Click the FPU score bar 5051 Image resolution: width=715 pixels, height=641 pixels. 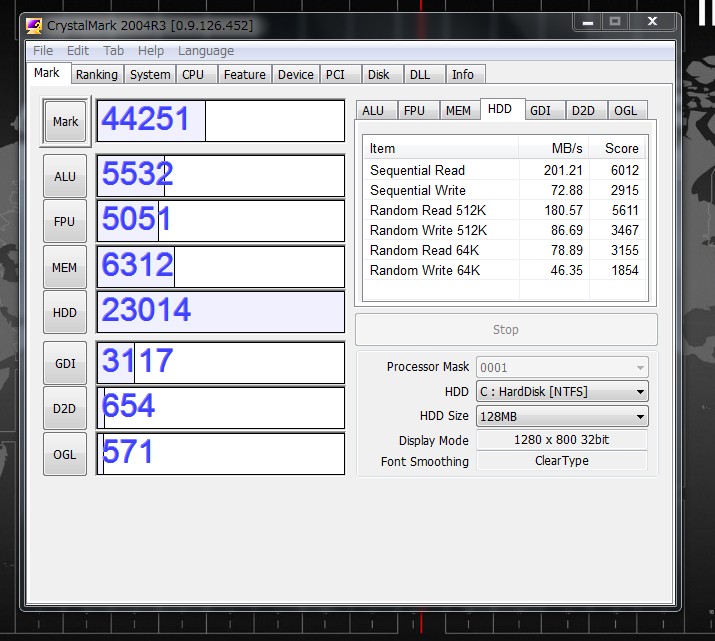pyautogui.click(x=221, y=221)
